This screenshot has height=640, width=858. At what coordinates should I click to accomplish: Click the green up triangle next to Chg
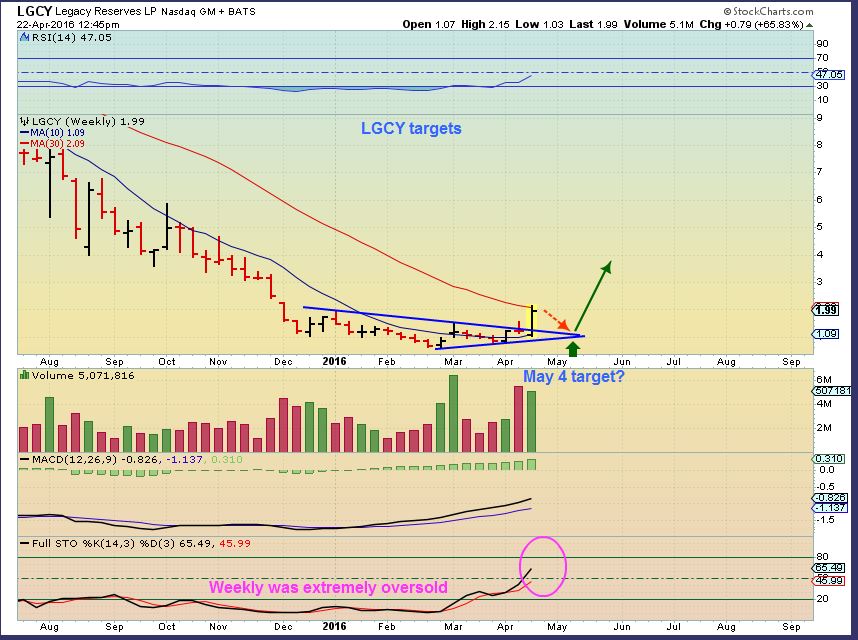(x=809, y=25)
